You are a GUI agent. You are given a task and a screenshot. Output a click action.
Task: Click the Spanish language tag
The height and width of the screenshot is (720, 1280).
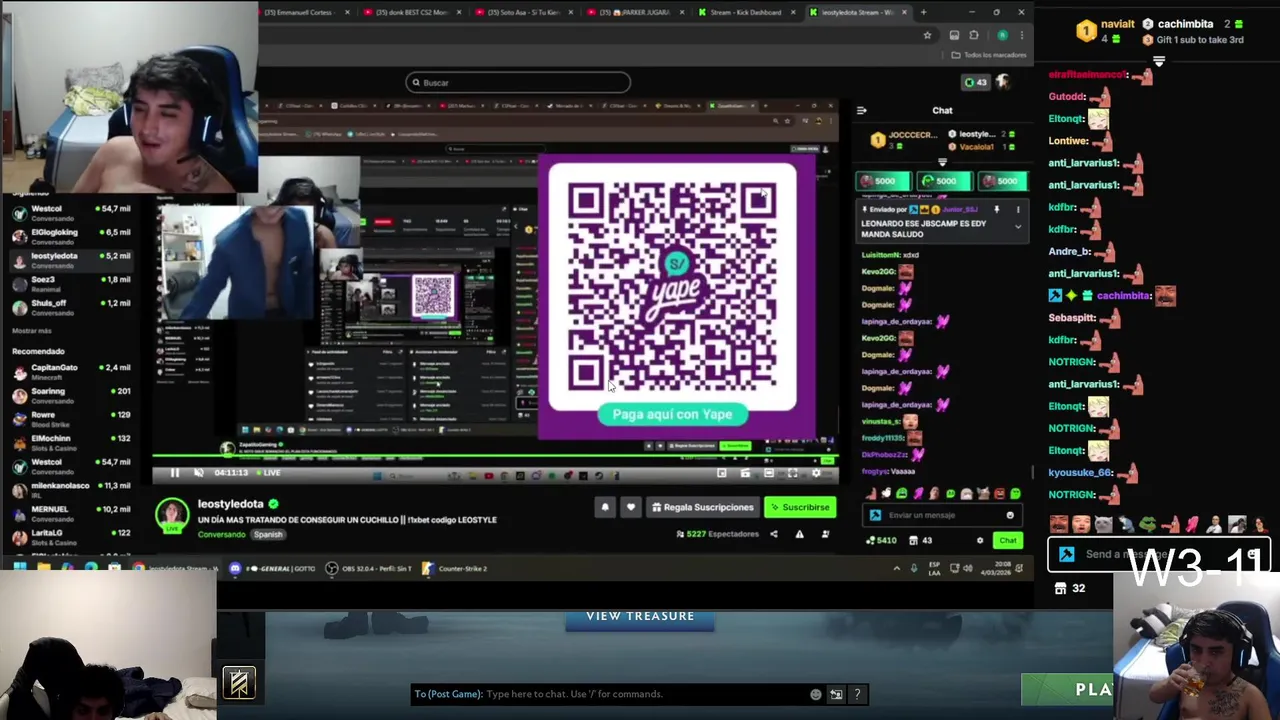[268, 535]
